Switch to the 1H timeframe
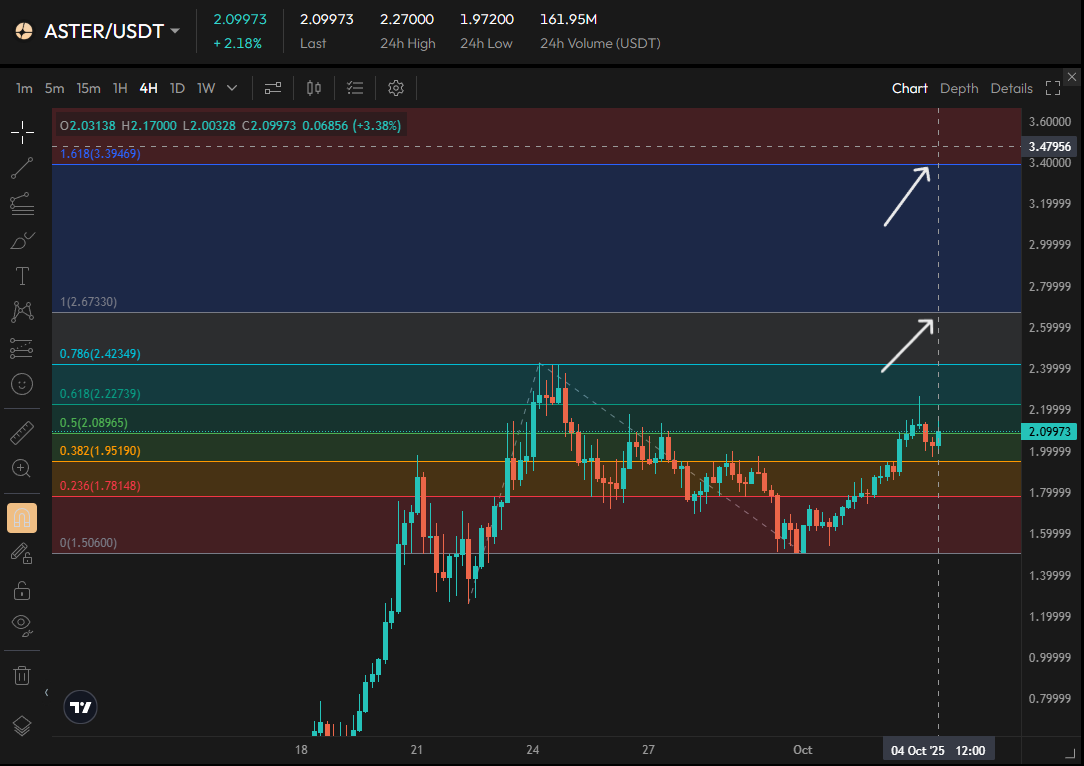1084x766 pixels. (120, 88)
